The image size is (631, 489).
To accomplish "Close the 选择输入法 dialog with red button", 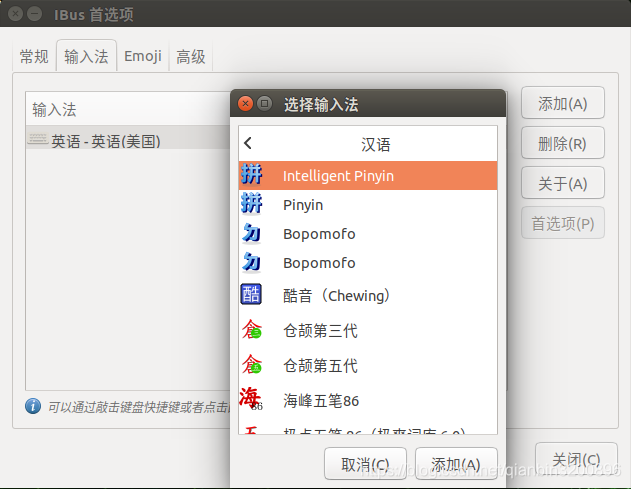I will pyautogui.click(x=245, y=104).
